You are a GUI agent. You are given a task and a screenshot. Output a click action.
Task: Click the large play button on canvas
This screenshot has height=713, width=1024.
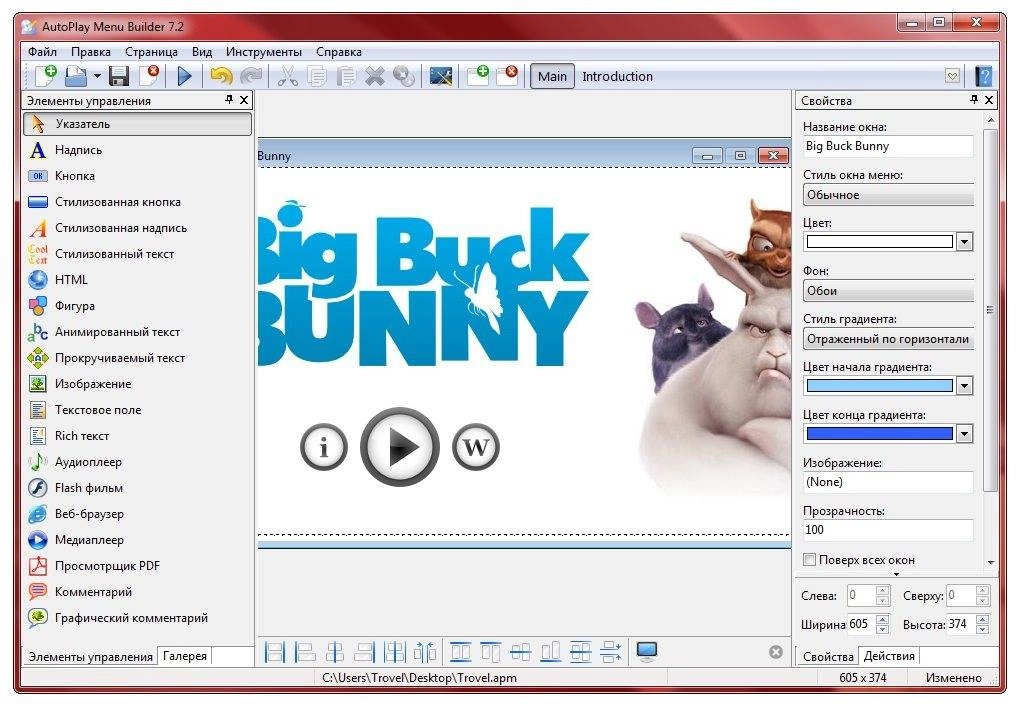click(400, 447)
